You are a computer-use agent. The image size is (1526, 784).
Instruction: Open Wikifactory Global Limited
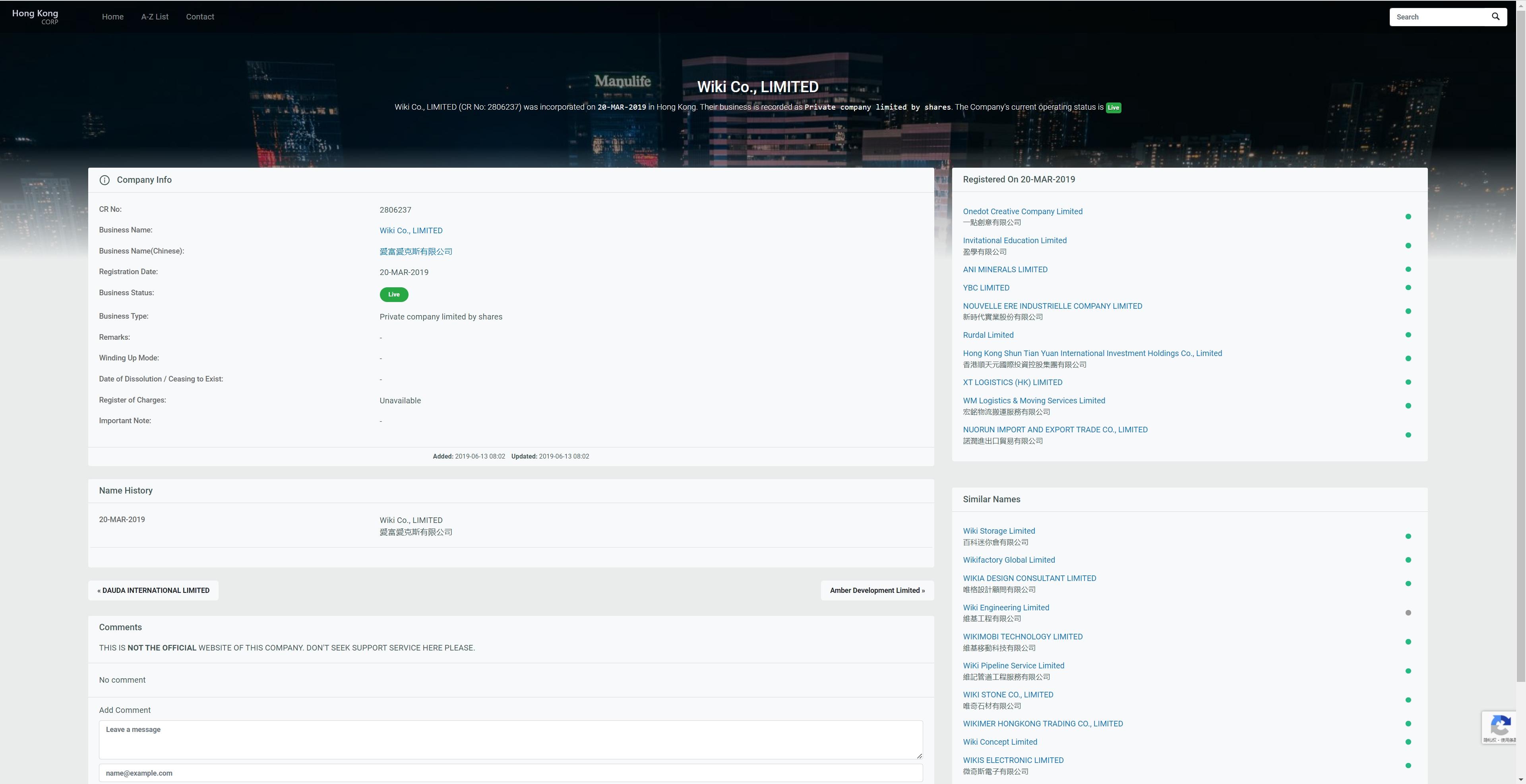tap(1009, 560)
